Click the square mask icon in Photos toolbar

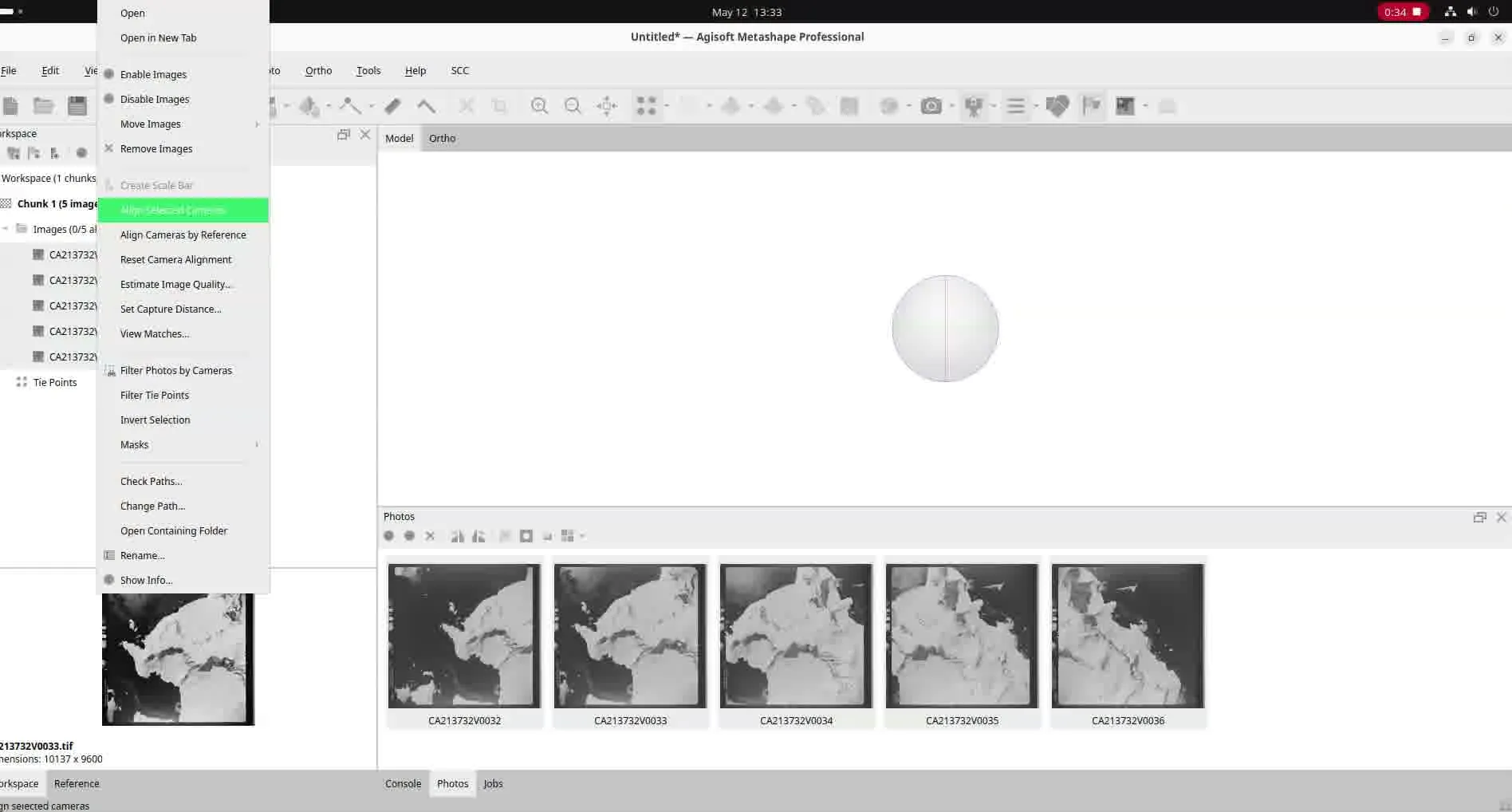point(526,536)
